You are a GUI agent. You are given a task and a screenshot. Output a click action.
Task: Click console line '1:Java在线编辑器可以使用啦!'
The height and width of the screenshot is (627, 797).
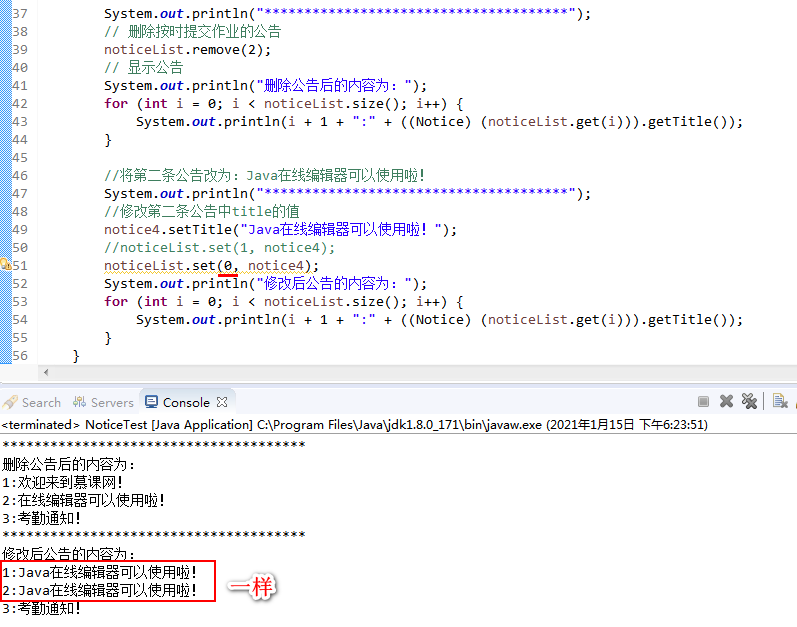pos(99,573)
